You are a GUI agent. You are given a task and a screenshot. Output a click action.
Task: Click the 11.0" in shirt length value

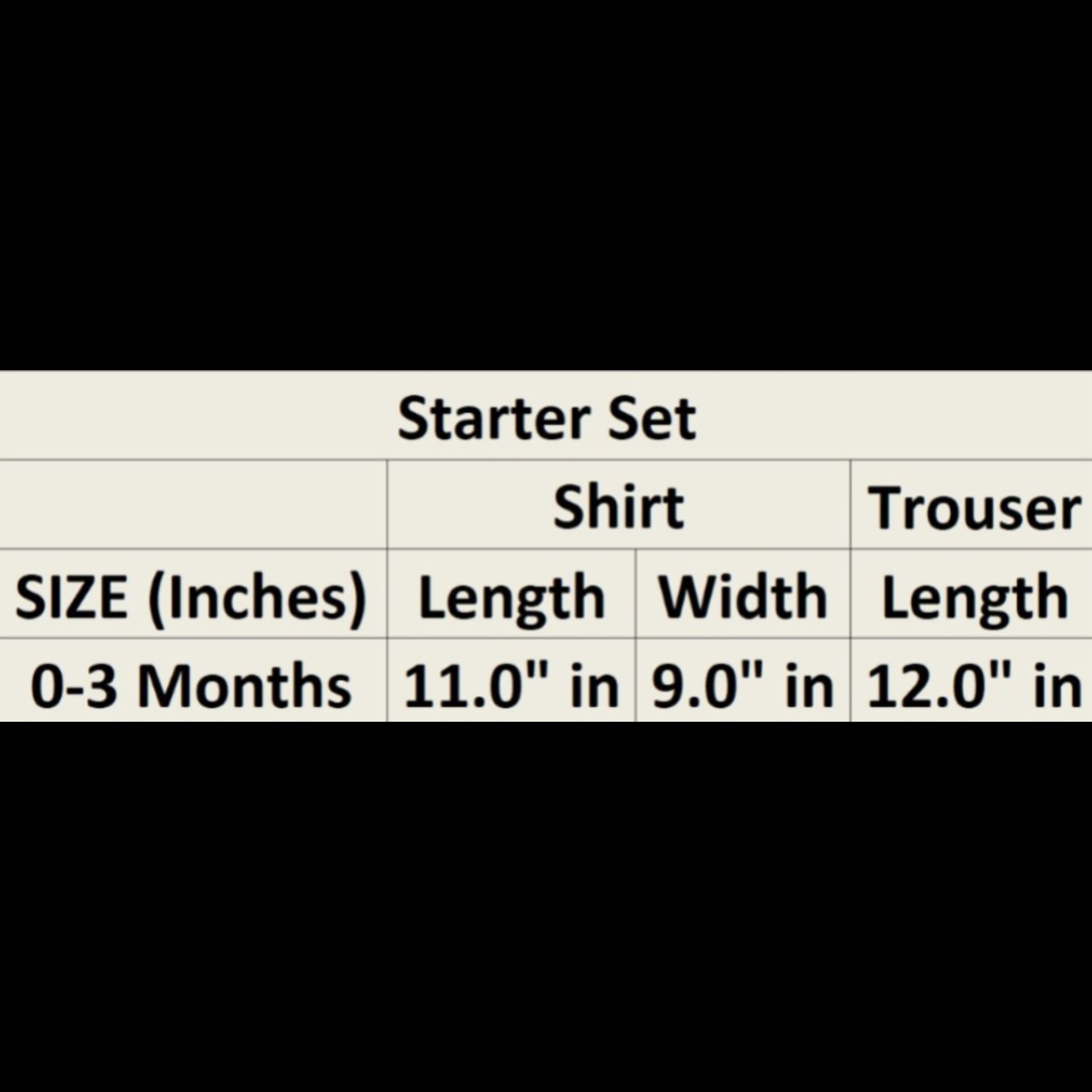click(511, 686)
